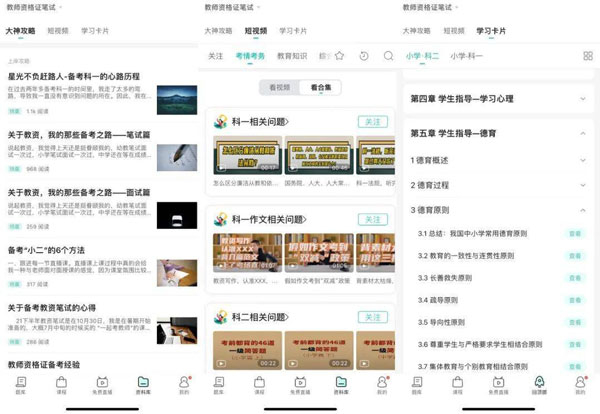Switch to the 小学-科一 tab
The image size is (600, 414).
pyautogui.click(x=466, y=56)
